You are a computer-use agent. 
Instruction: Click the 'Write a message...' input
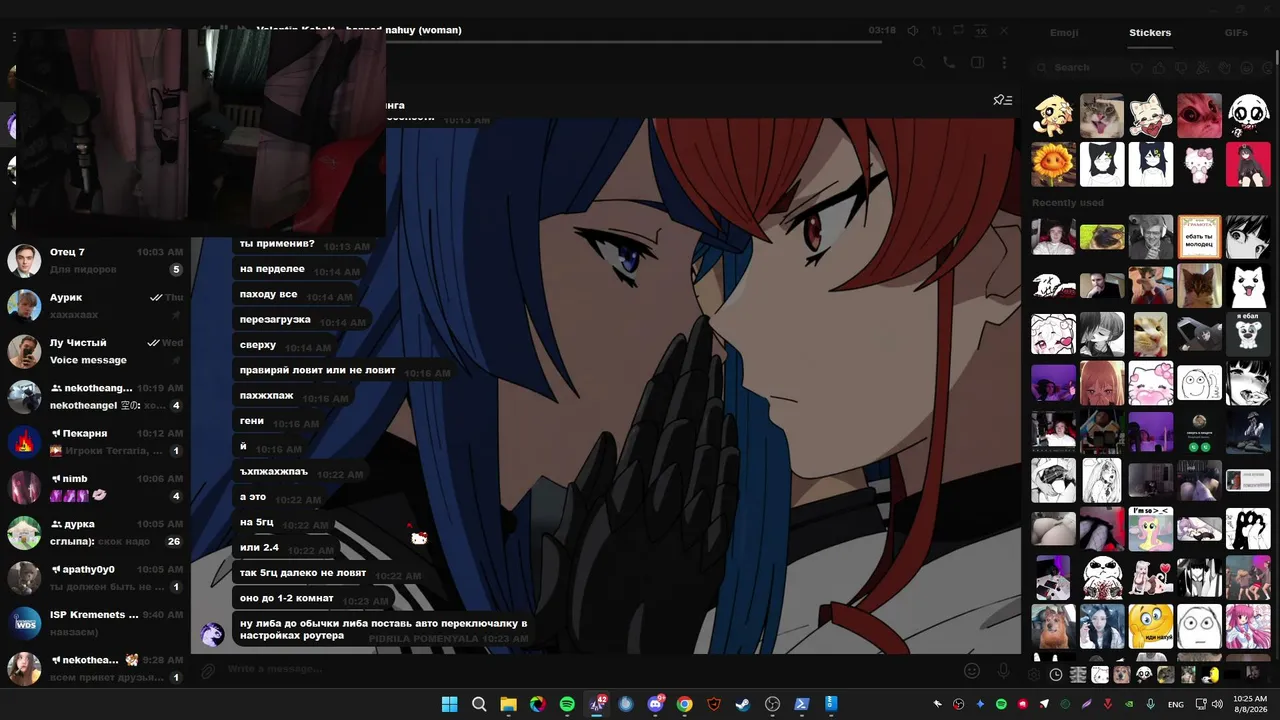590,670
